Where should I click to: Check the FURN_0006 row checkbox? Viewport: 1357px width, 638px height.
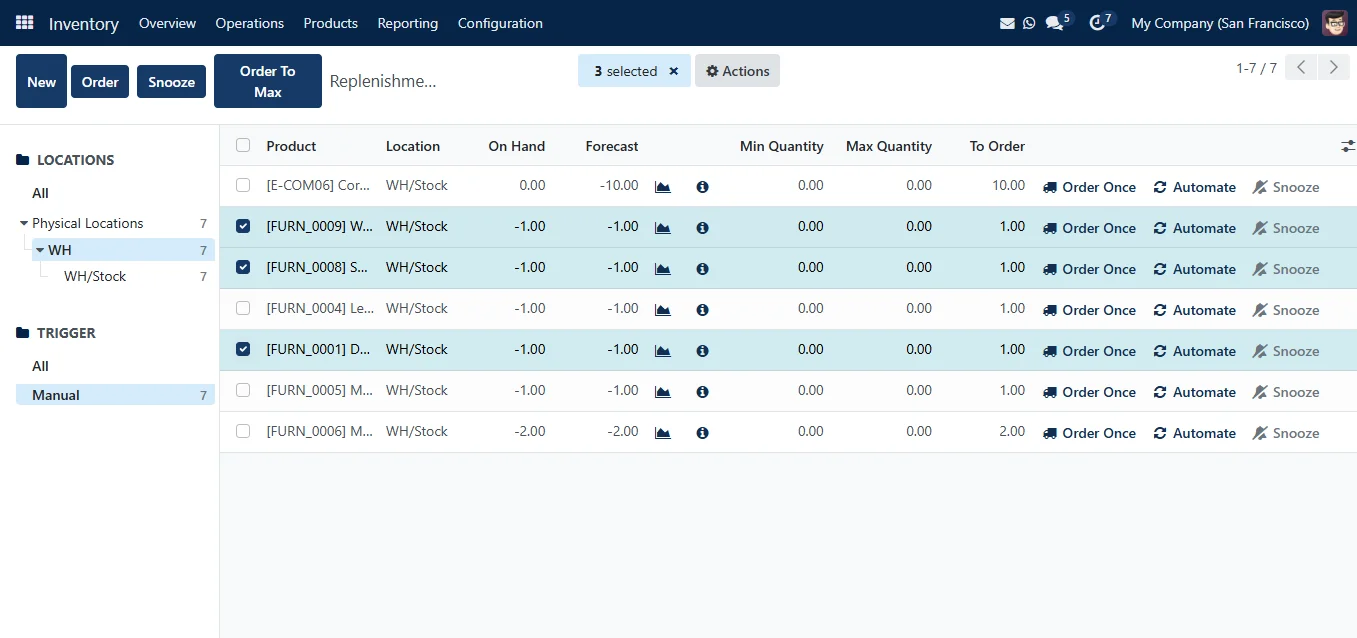point(243,431)
